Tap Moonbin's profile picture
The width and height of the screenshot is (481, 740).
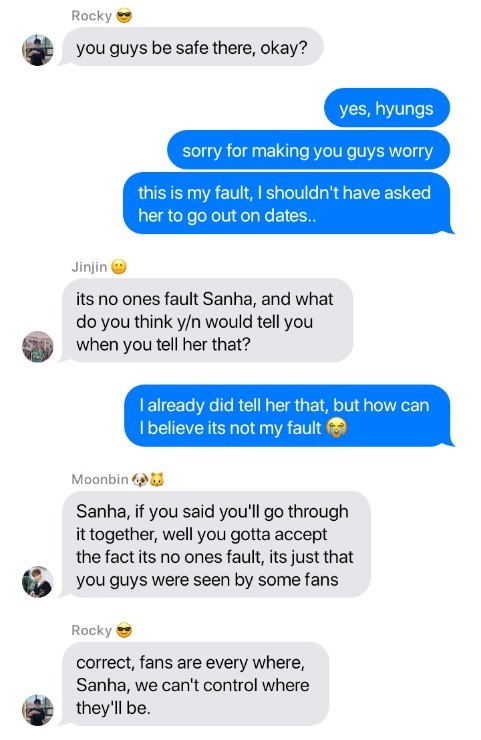click(38, 581)
